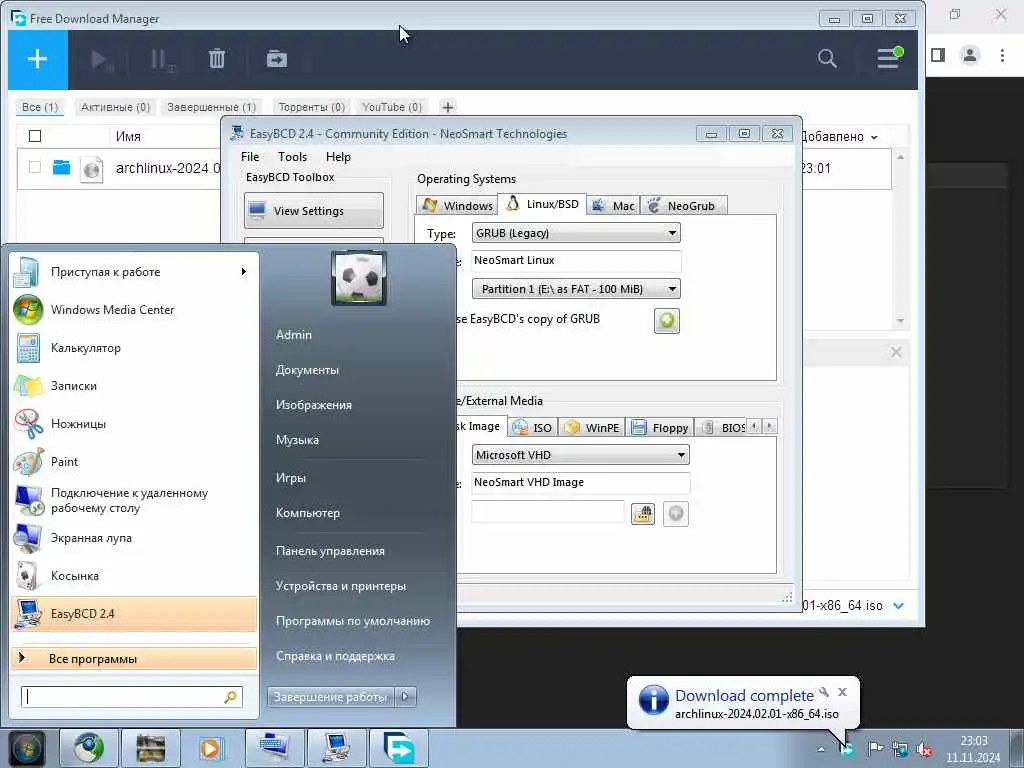Screen dimensions: 1024x768
Task: Open Косынка solitaire game
Action: (x=134, y=576)
